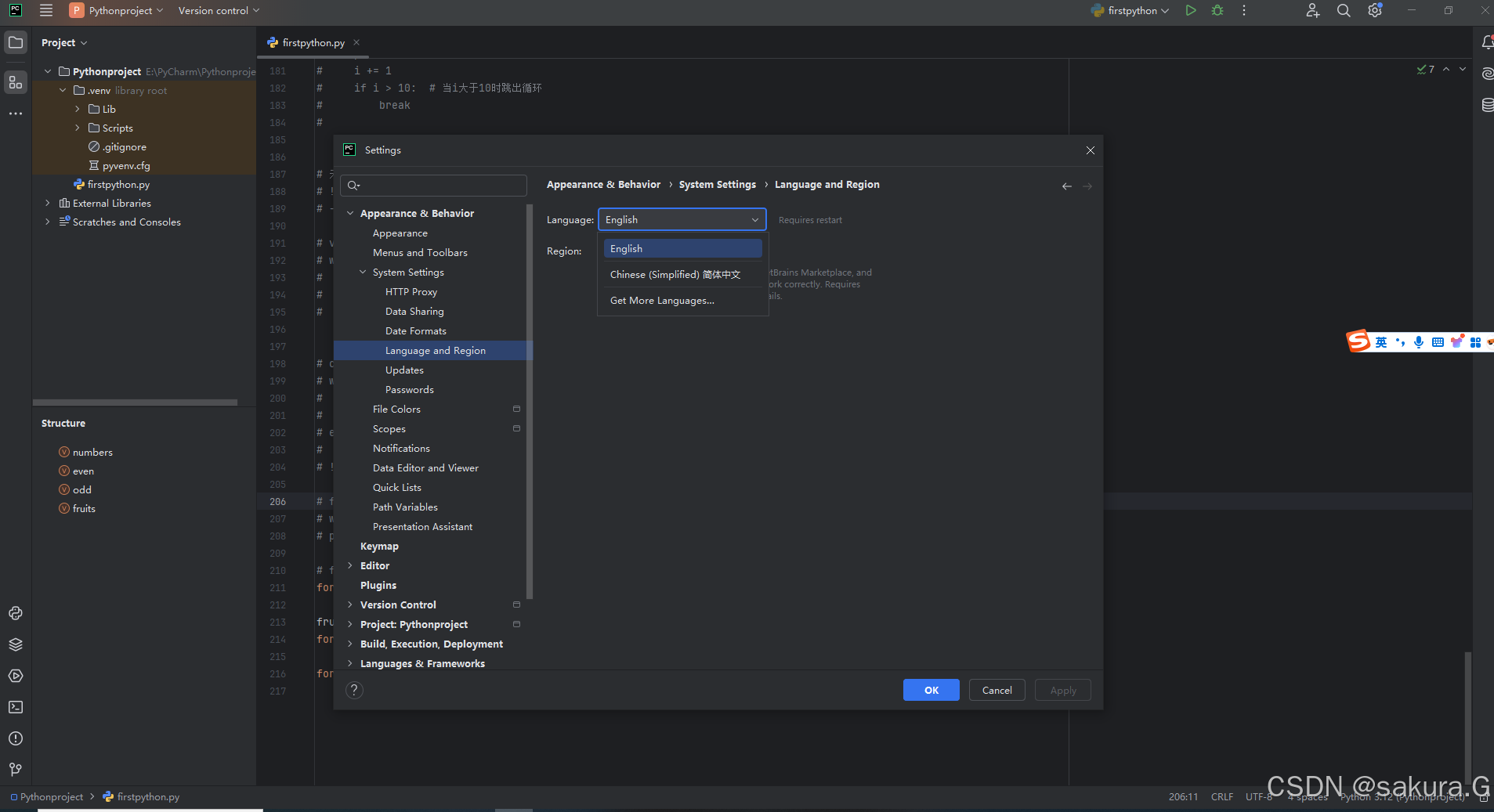Open the Notifications bell icon
Image resolution: width=1494 pixels, height=812 pixels.
1487,42
